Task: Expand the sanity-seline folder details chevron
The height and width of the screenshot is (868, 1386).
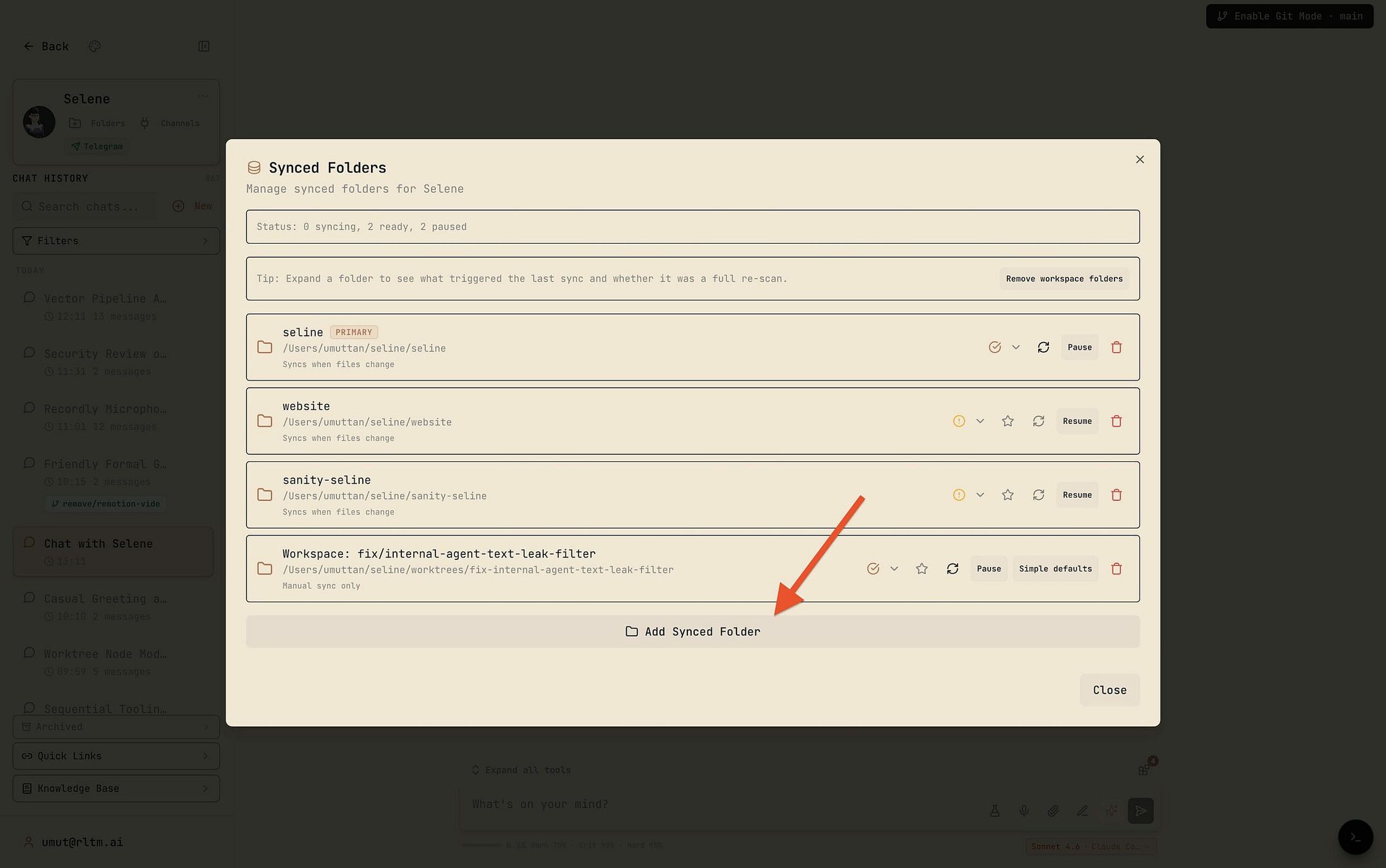Action: 980,494
